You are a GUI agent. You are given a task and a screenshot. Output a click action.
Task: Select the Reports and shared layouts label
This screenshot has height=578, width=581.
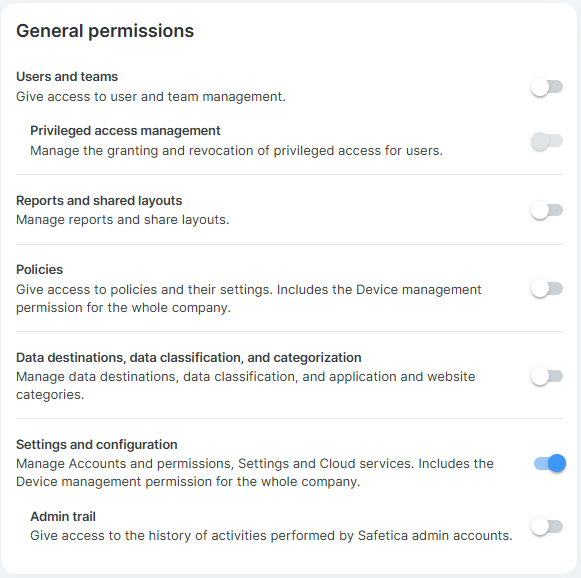(x=99, y=200)
